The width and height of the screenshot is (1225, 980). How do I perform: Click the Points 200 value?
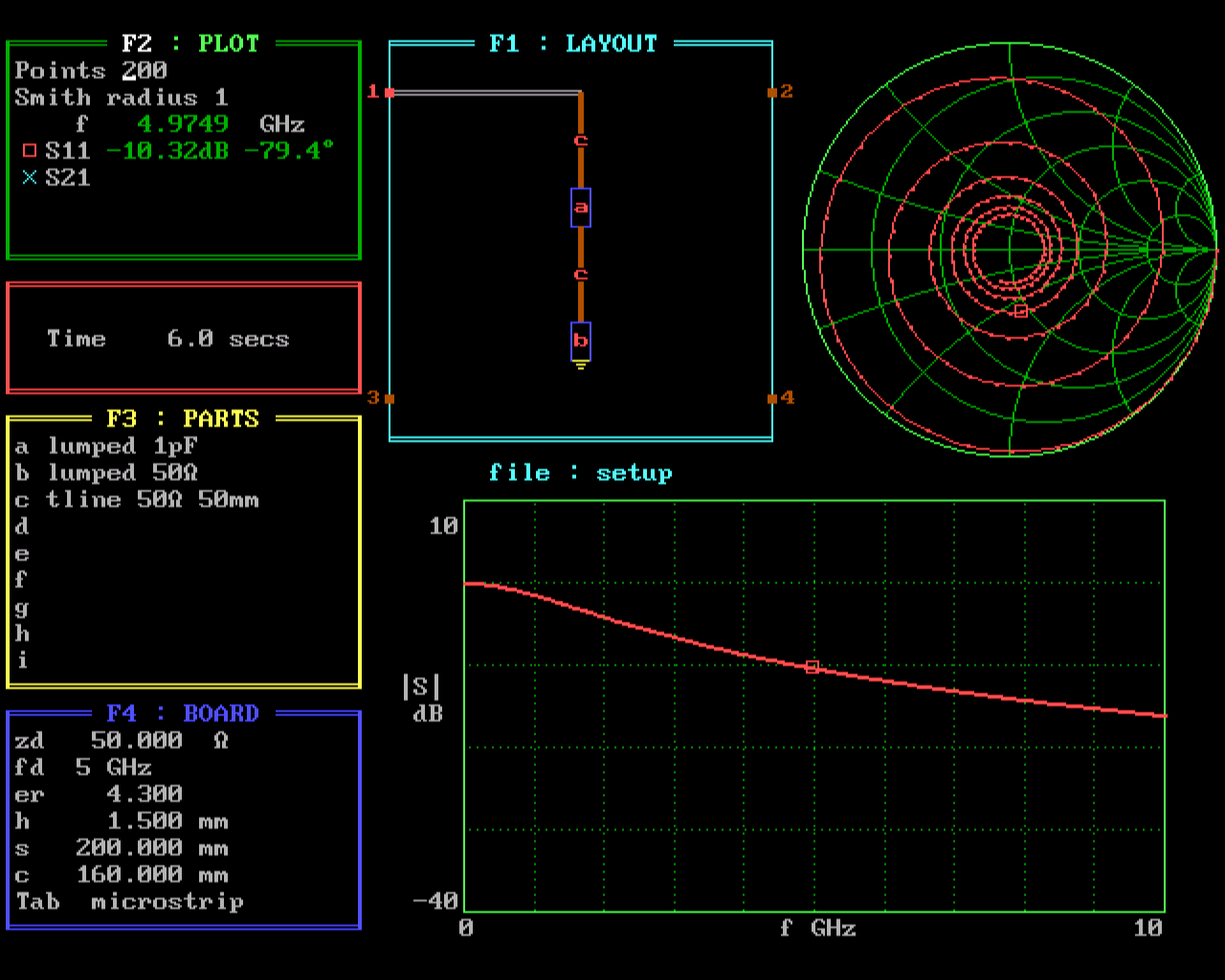pos(145,71)
